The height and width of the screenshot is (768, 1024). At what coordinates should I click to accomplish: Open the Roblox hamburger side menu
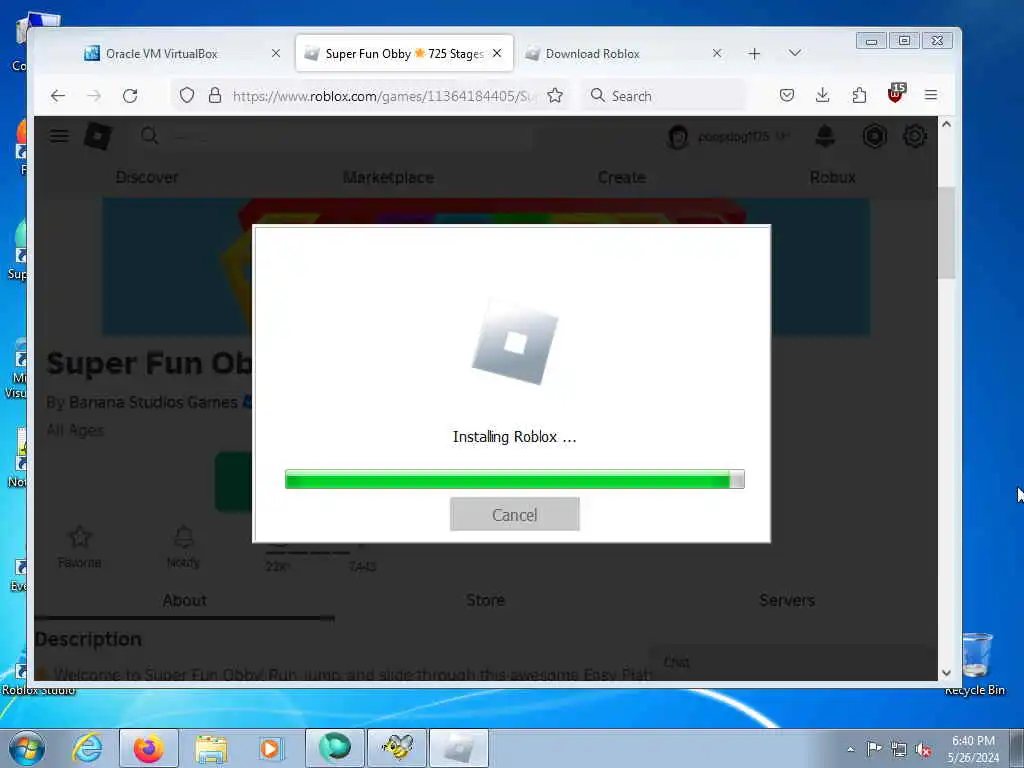coord(59,136)
